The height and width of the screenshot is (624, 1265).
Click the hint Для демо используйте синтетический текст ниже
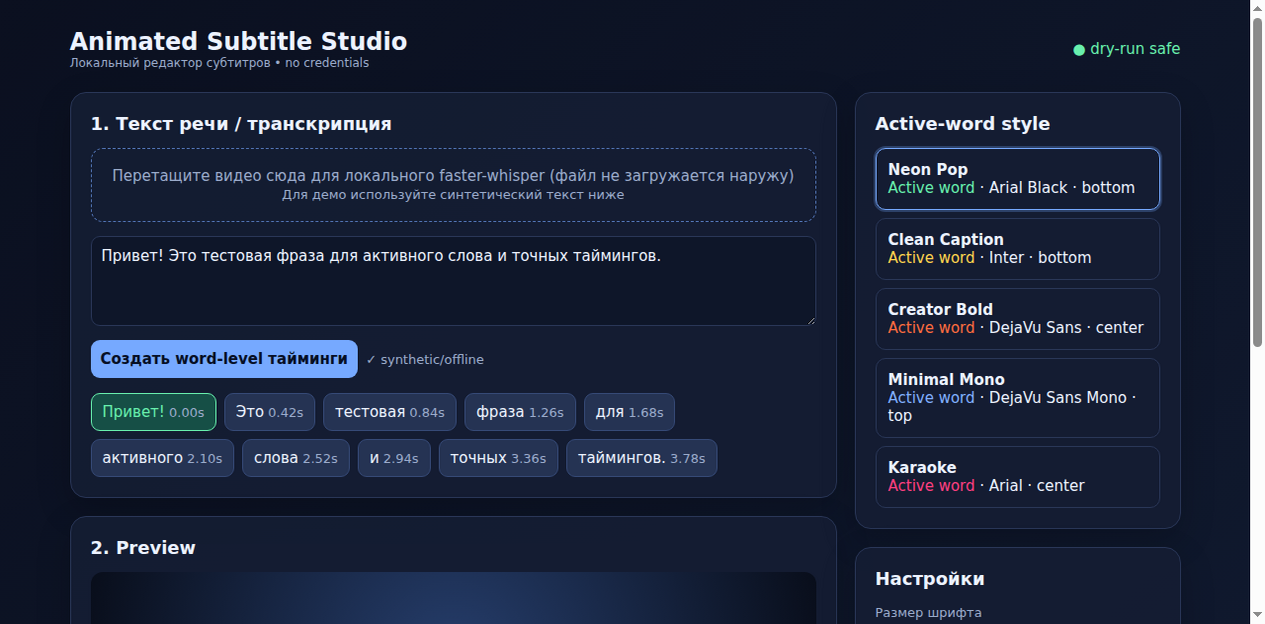point(453,195)
